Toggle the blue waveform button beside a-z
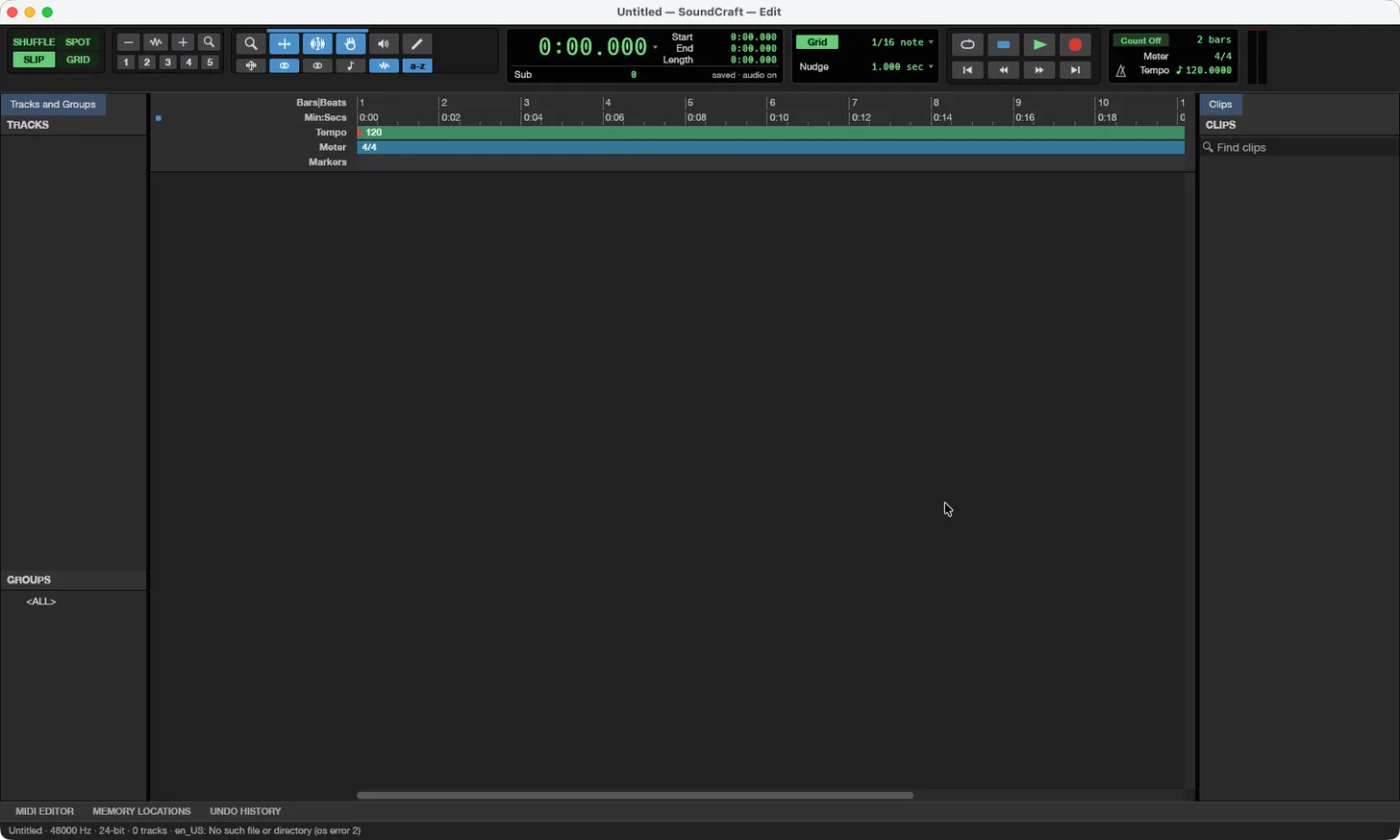 click(384, 66)
